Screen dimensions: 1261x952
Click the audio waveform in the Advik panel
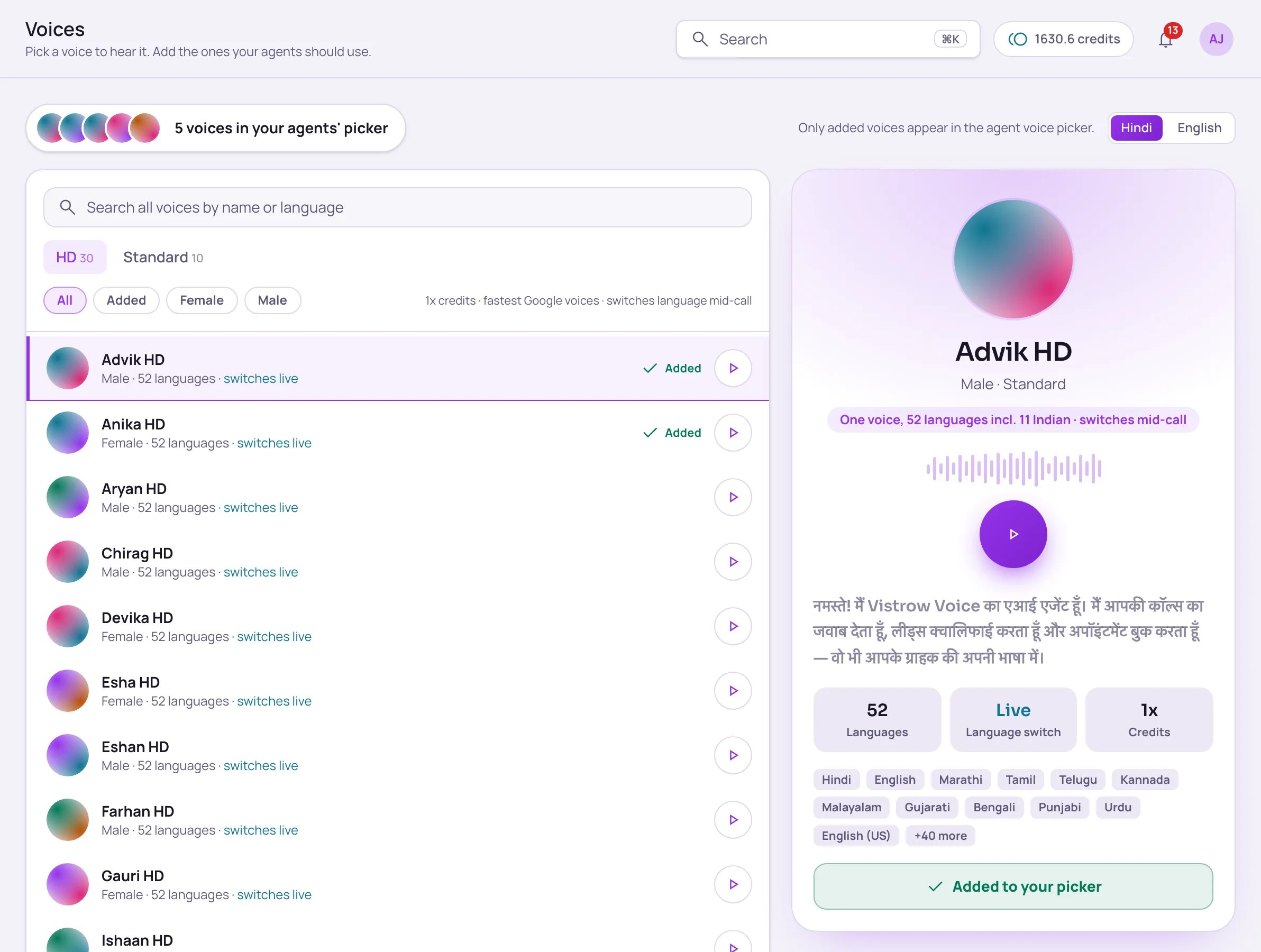point(1013,469)
